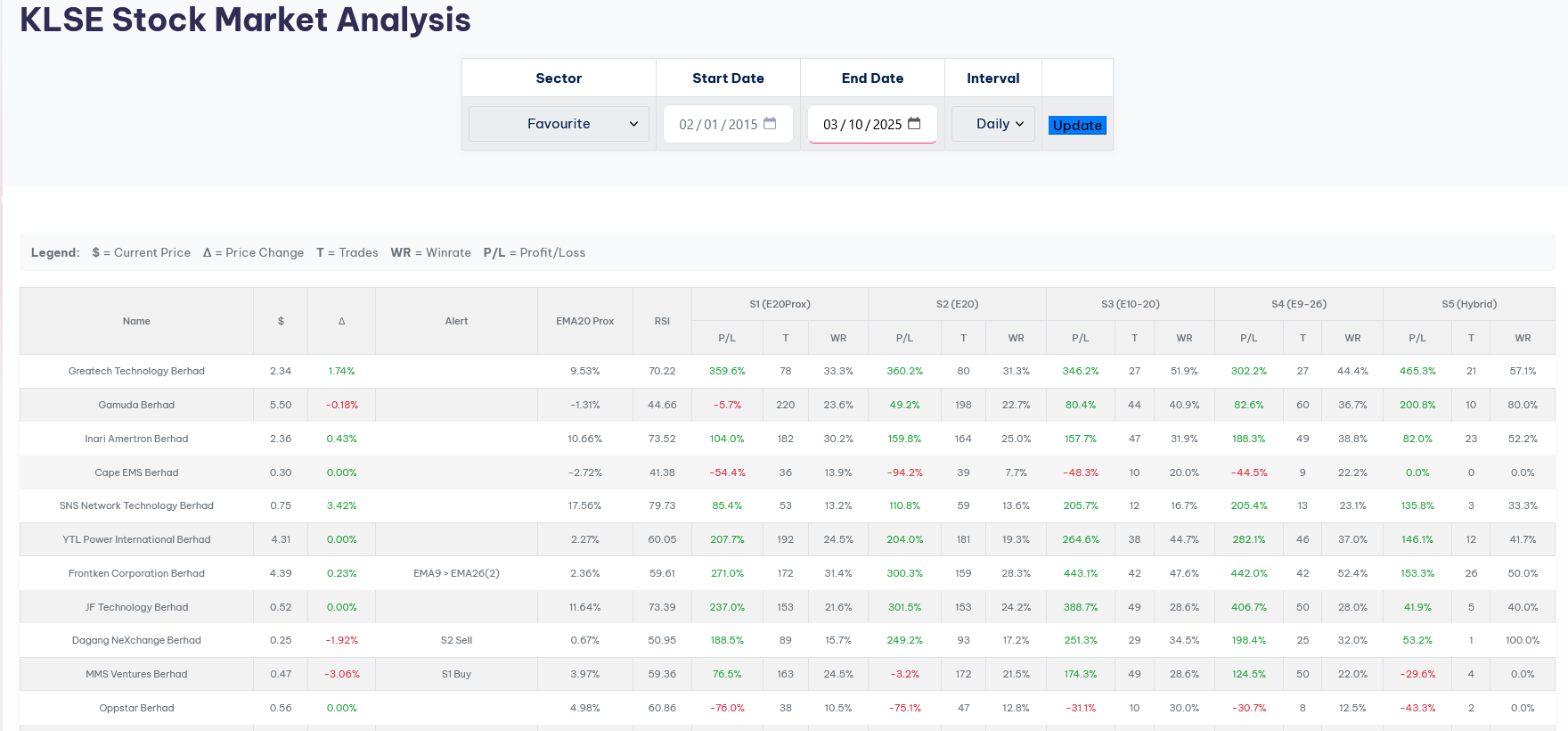Open the Start Date calendar picker icon

[x=770, y=124]
